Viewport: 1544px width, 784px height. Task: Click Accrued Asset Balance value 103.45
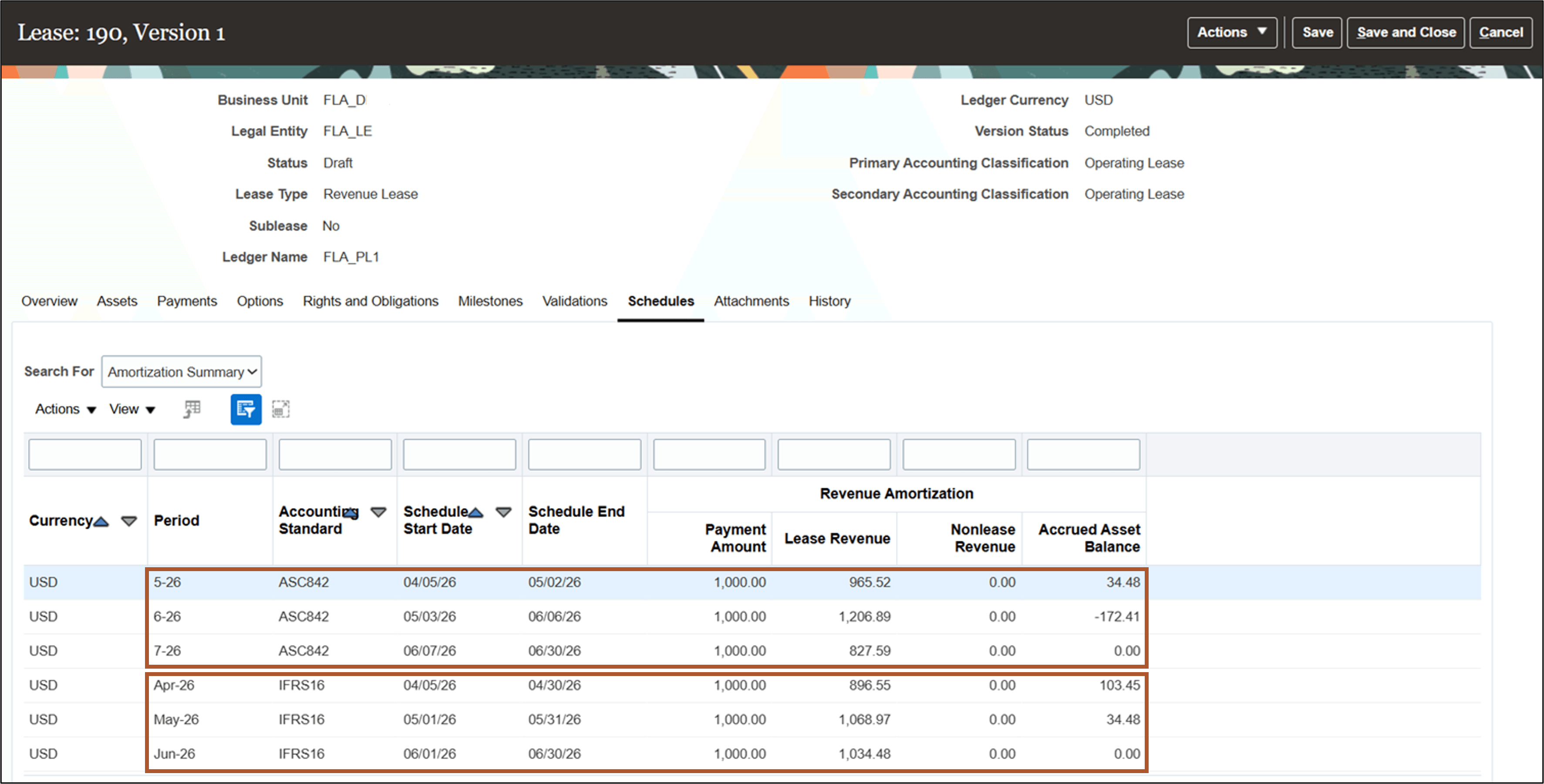point(1119,685)
